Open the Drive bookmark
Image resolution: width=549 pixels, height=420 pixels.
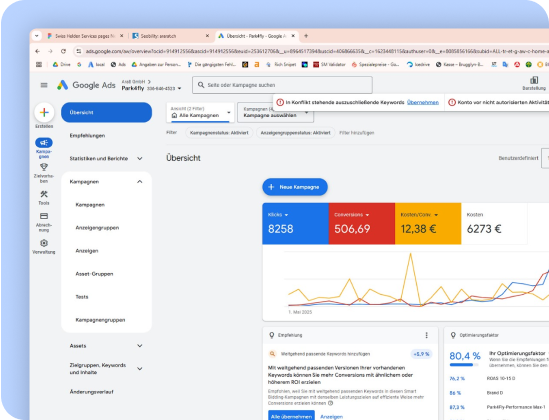pos(62,64)
